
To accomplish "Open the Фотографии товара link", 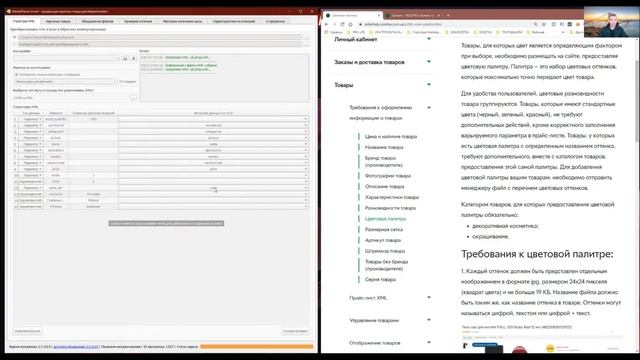I will click(388, 176).
